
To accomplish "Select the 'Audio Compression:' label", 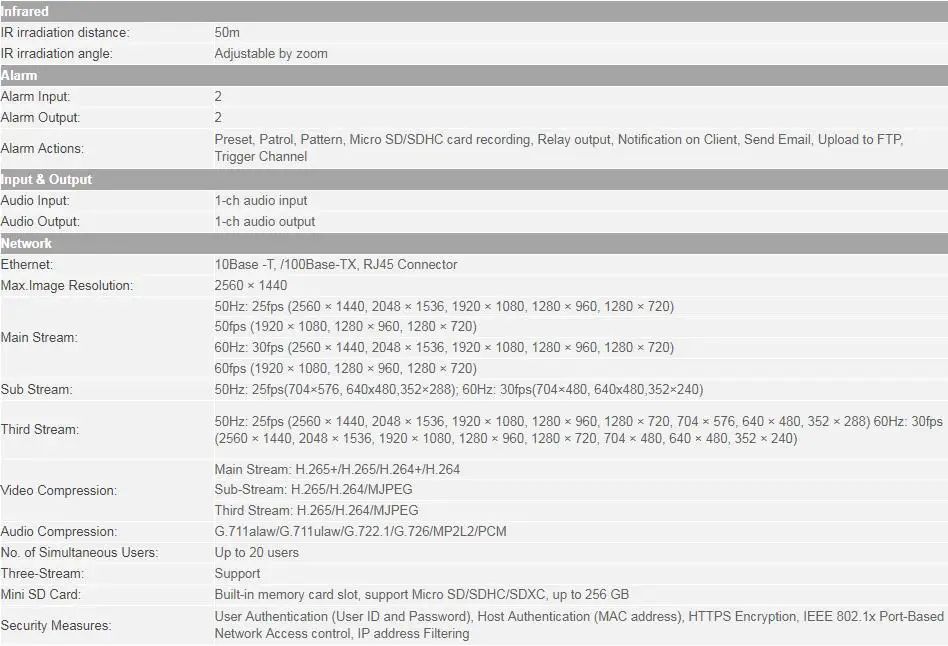I will (59, 532).
